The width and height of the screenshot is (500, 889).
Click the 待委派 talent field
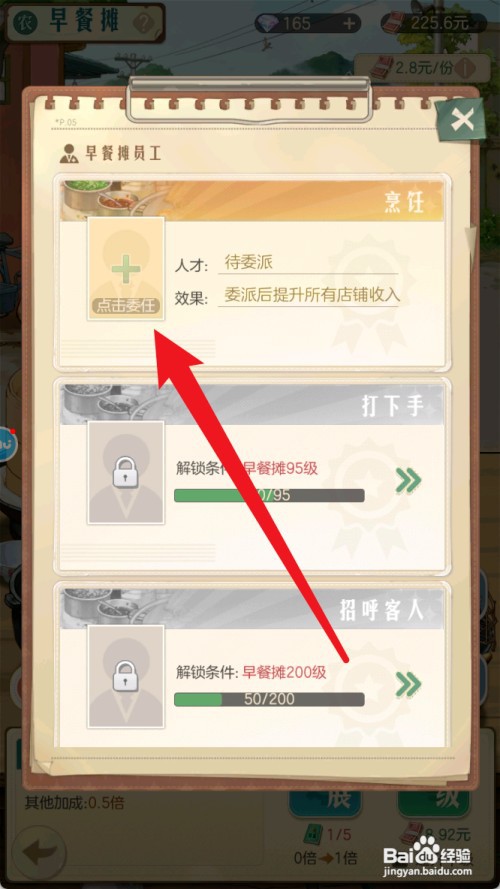[x=308, y=264]
